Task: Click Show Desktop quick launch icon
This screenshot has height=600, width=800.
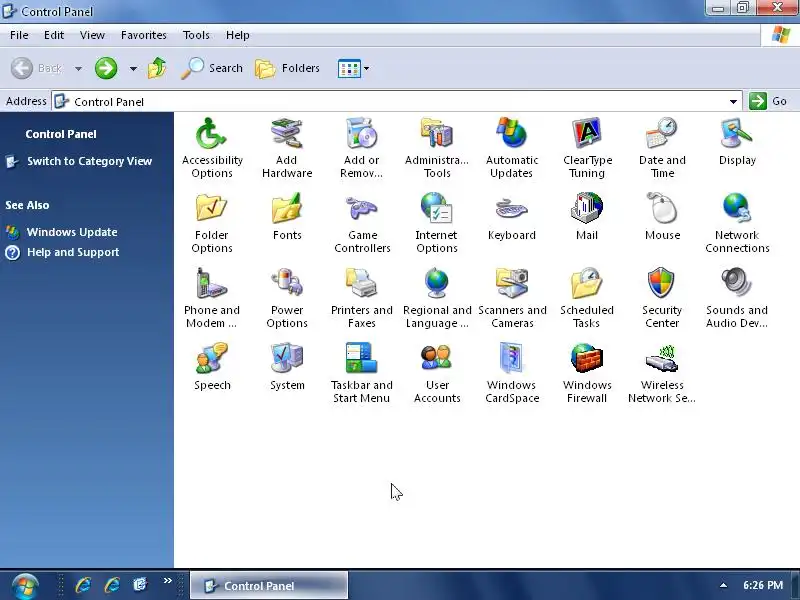Action: click(140, 585)
